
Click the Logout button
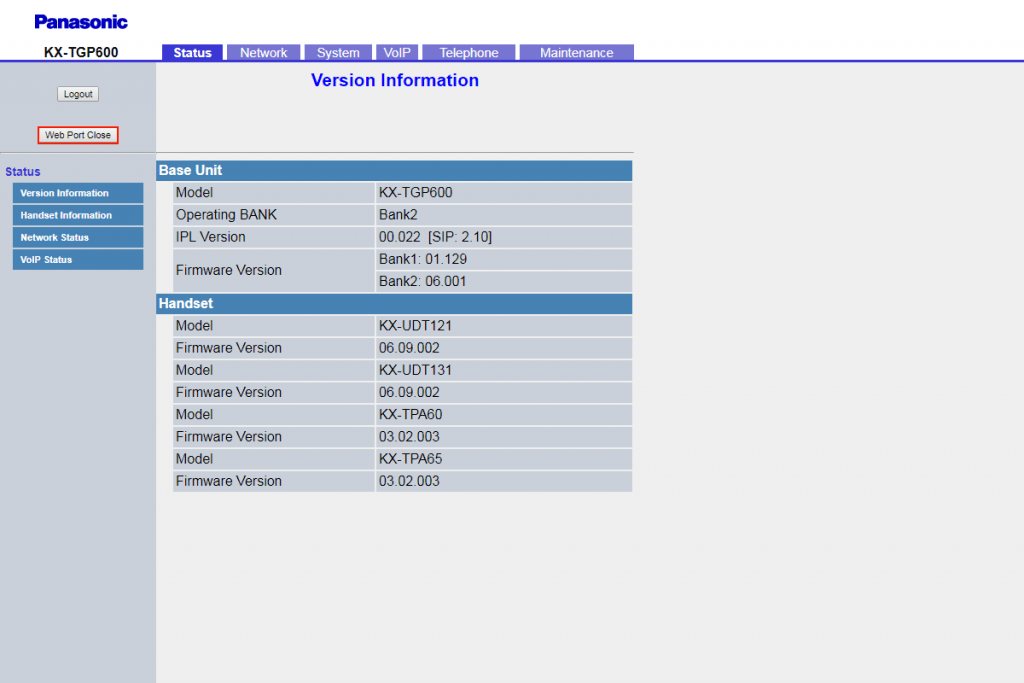point(78,94)
